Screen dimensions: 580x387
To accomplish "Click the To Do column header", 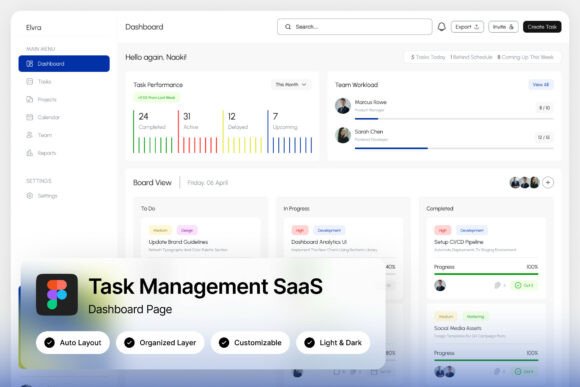I will tap(148, 209).
